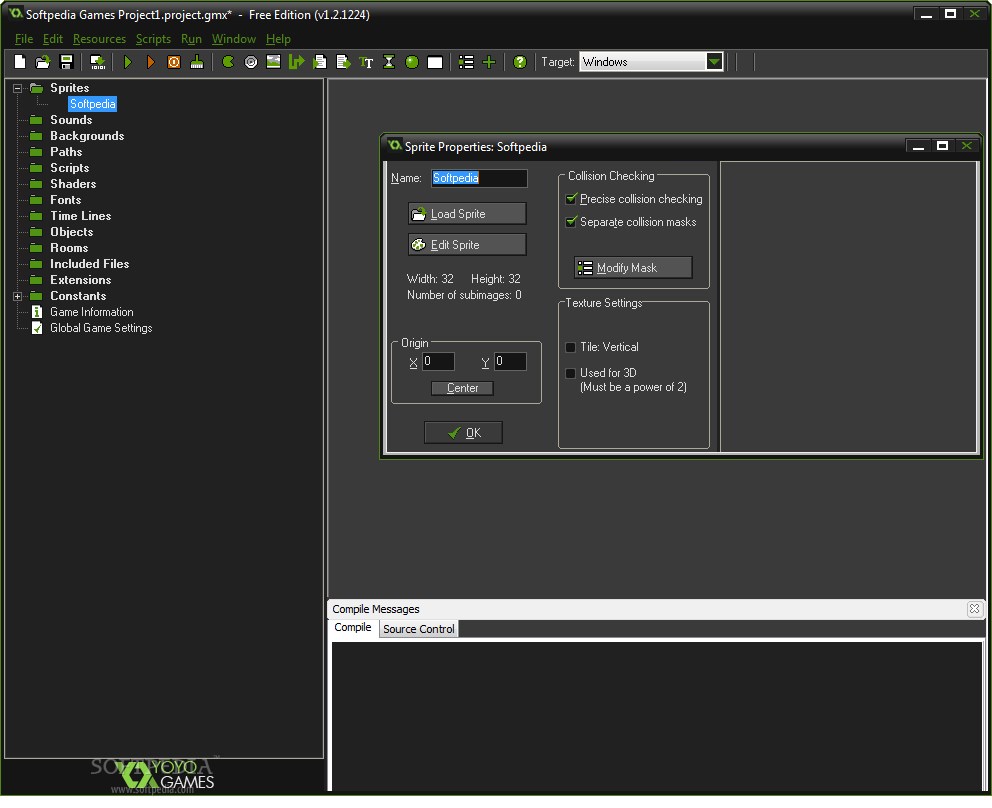Click the New project toolbar icon

pyautogui.click(x=20, y=62)
